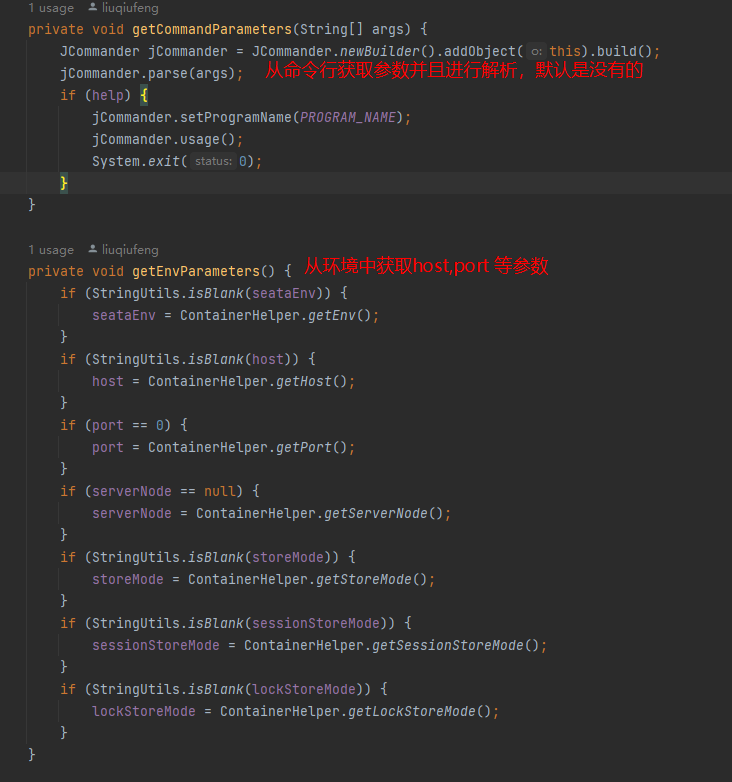732x782 pixels.
Task: Click storeMode inside the isBlank call
Action: pyautogui.click(x=288, y=557)
